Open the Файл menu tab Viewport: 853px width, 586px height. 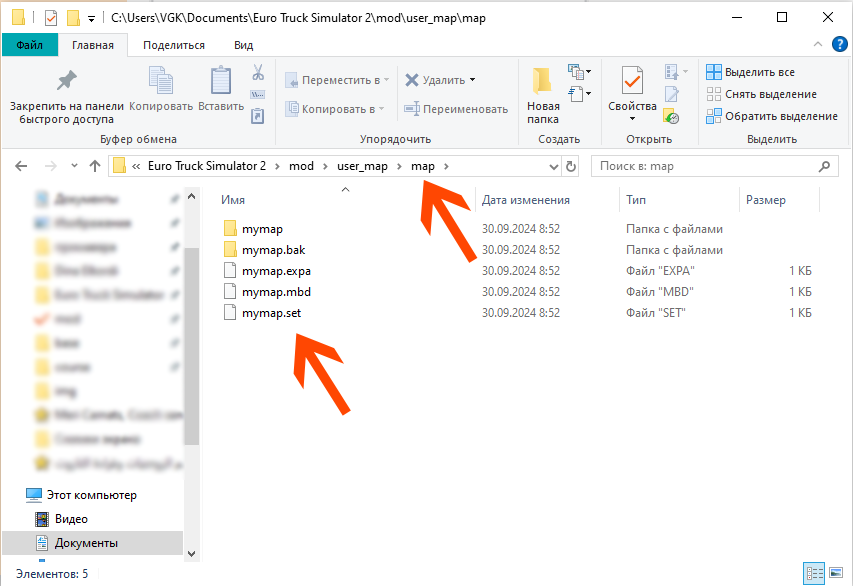coord(29,45)
